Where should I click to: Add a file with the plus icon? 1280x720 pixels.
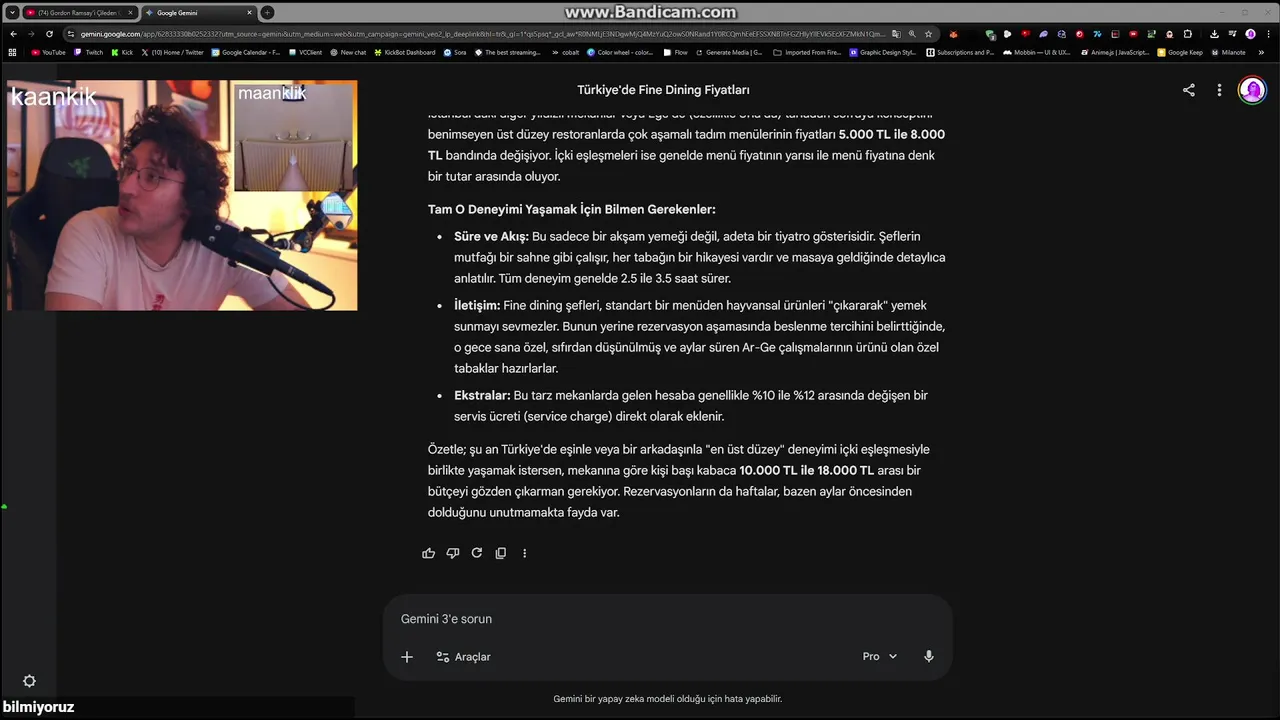click(x=407, y=657)
